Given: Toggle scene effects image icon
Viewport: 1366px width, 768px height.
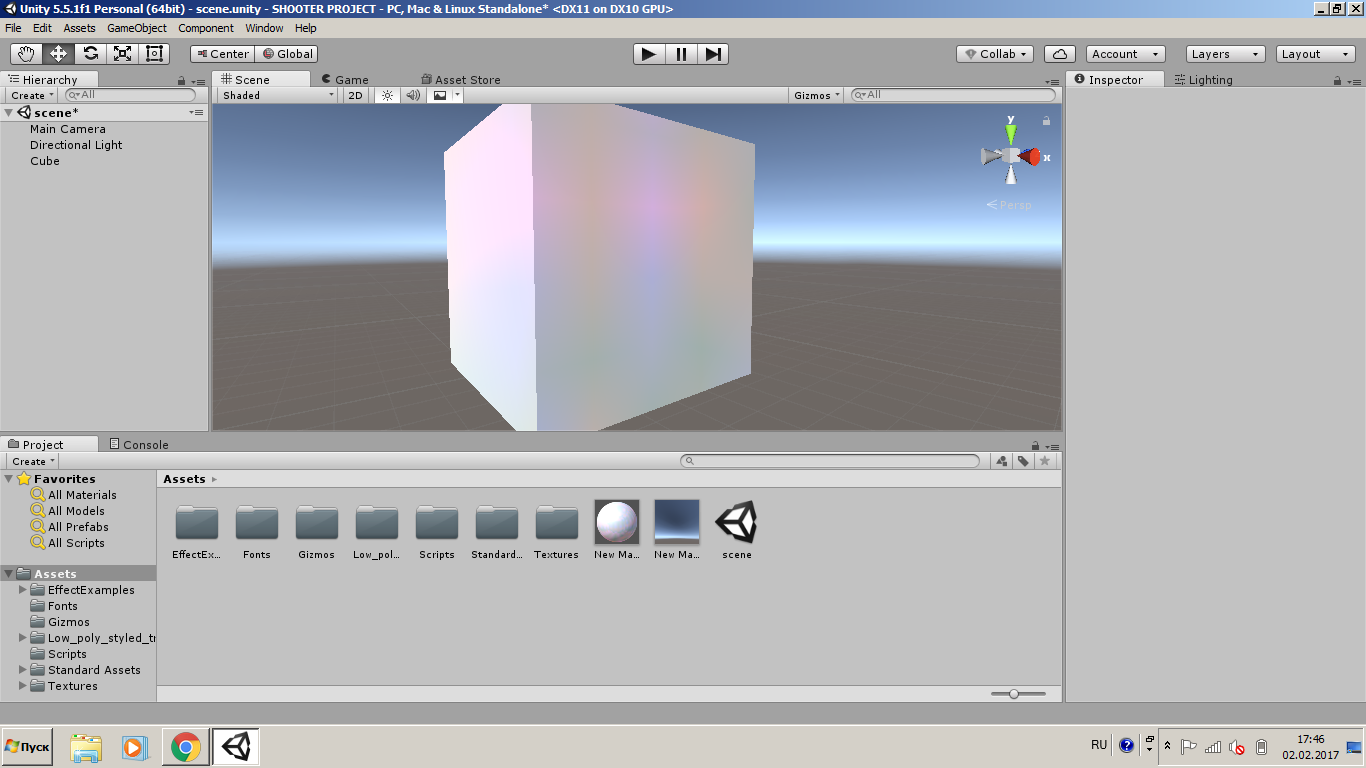Looking at the screenshot, I should click(439, 95).
